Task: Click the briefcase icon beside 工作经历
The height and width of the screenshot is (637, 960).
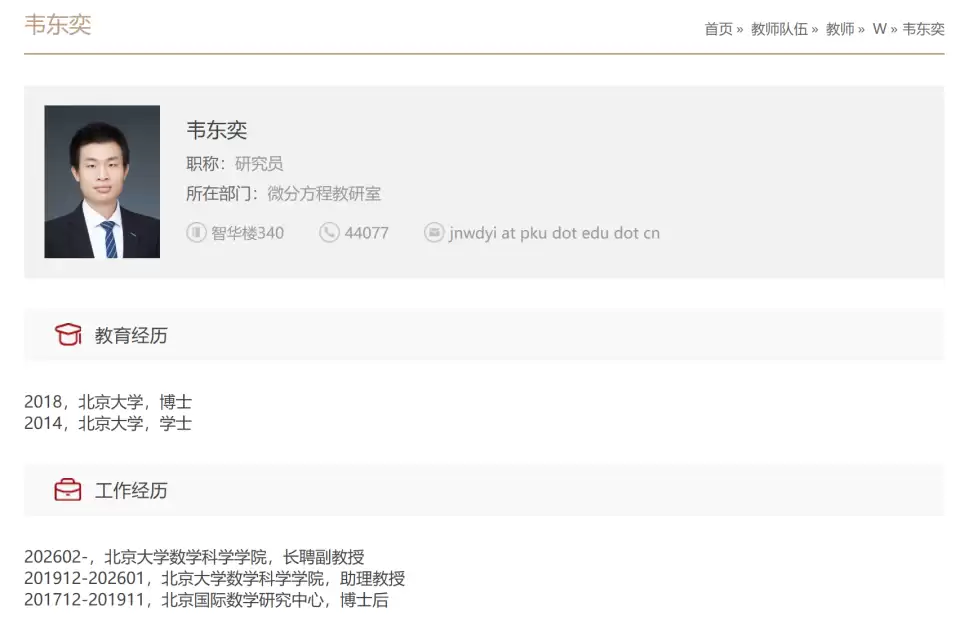Action: pos(67,490)
